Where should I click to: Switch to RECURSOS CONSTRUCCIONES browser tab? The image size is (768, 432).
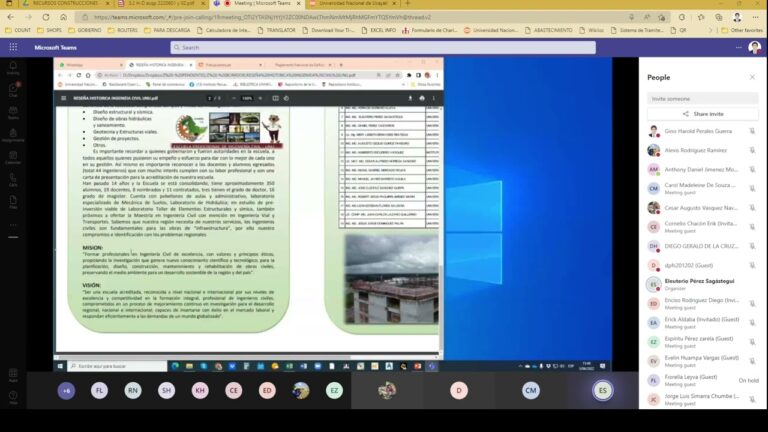pyautogui.click(x=66, y=3)
